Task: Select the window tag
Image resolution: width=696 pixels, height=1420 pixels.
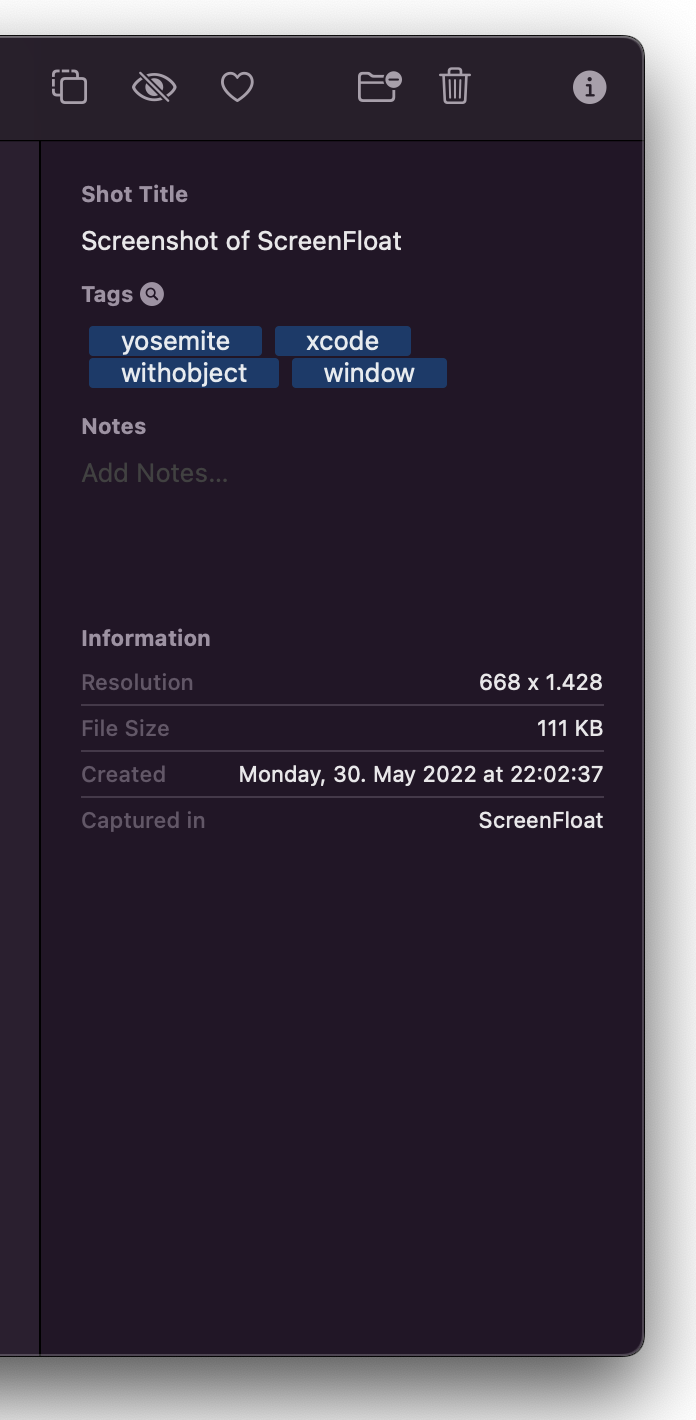Action: 369,373
